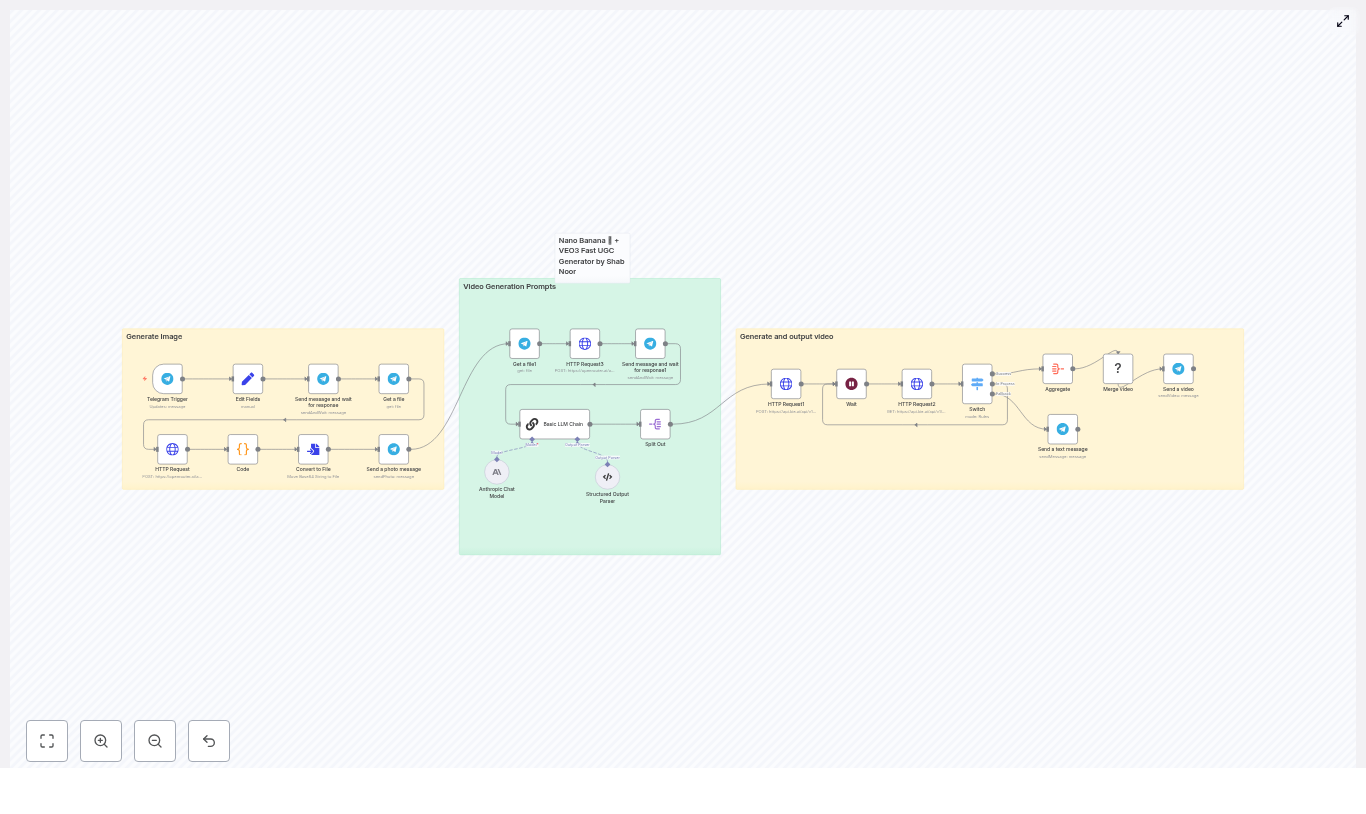Click the Switch node icon

tap(977, 383)
